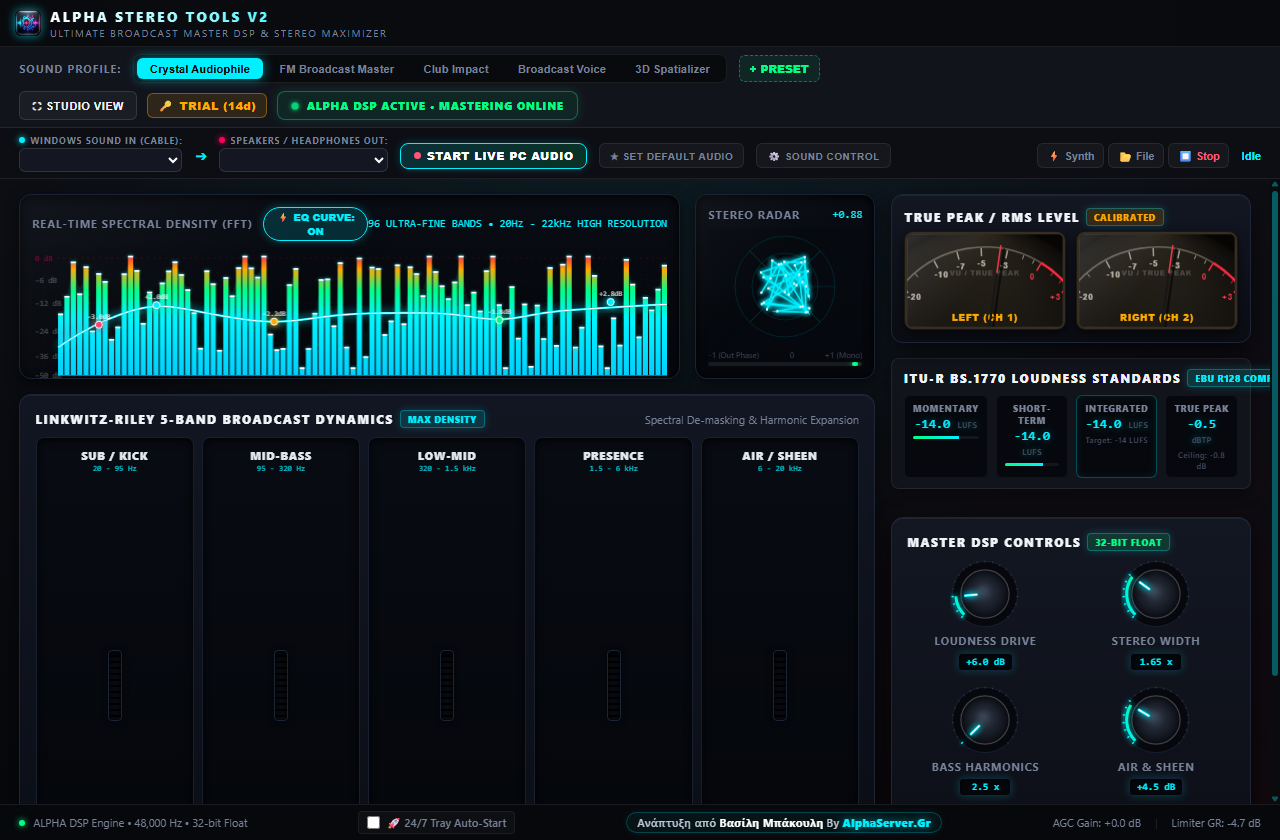Select the green EQ node on the curve
Image resolution: width=1280 pixels, height=840 pixels.
click(499, 320)
